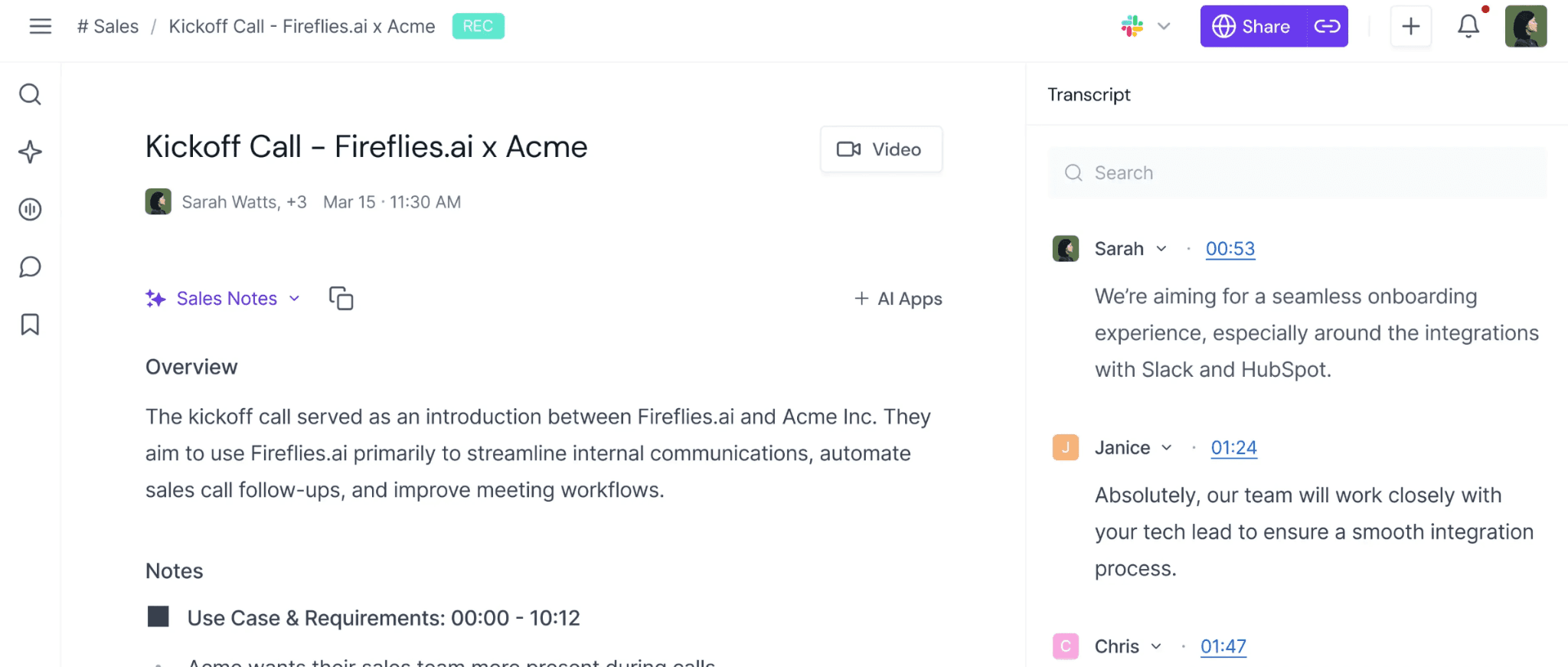Go to the # Sales breadcrumb
The width and height of the screenshot is (1568, 667).
click(x=108, y=26)
